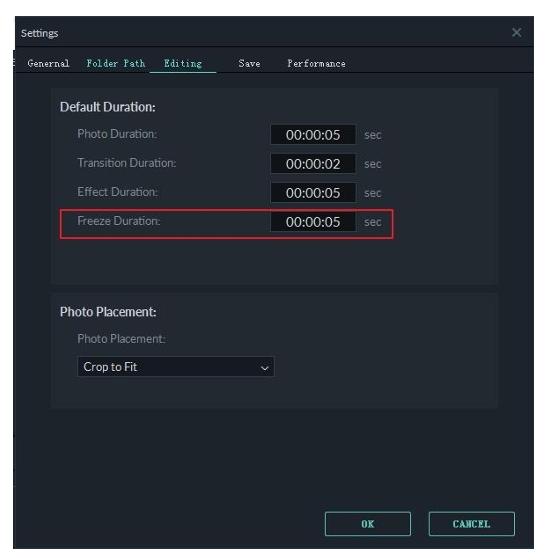Screen dimensions: 545x558
Task: Click the Transition Duration label
Action: coord(127,163)
